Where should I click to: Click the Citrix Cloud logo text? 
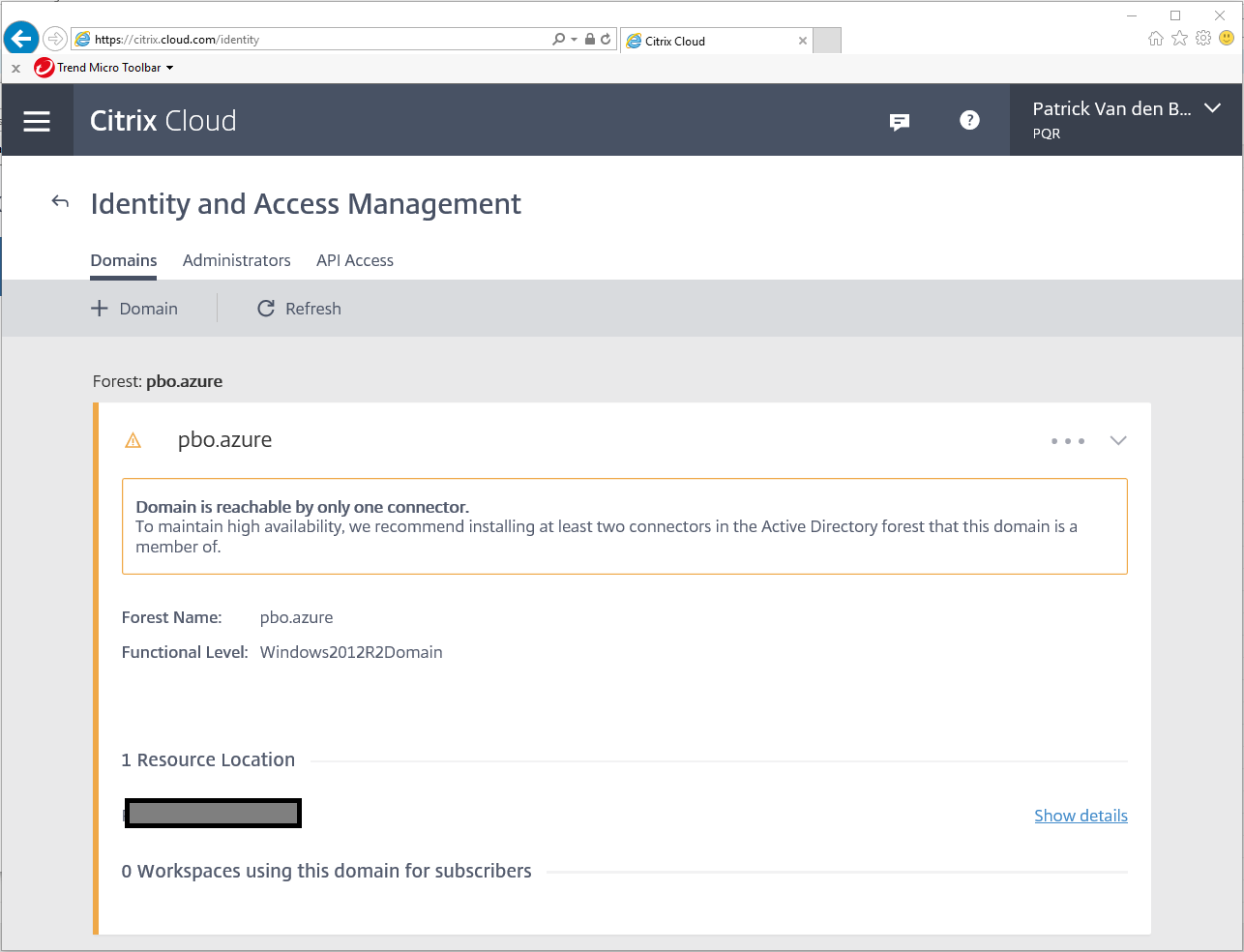163,121
